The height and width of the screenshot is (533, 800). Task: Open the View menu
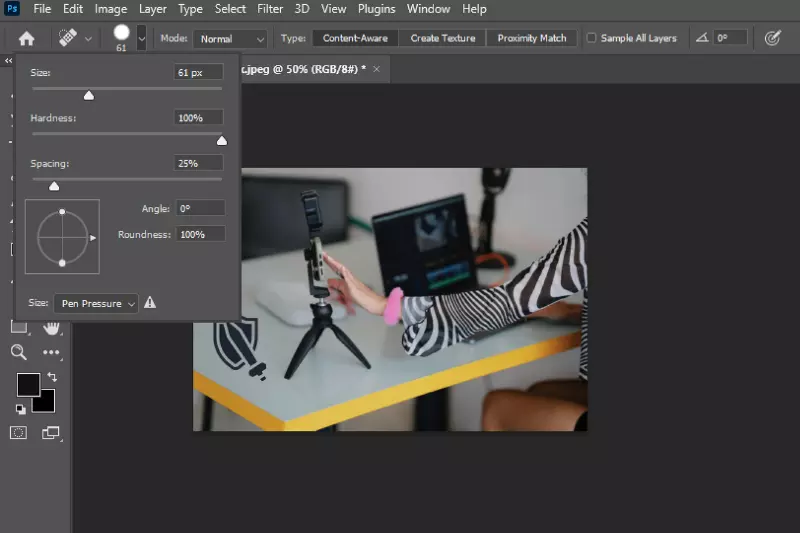coord(334,9)
